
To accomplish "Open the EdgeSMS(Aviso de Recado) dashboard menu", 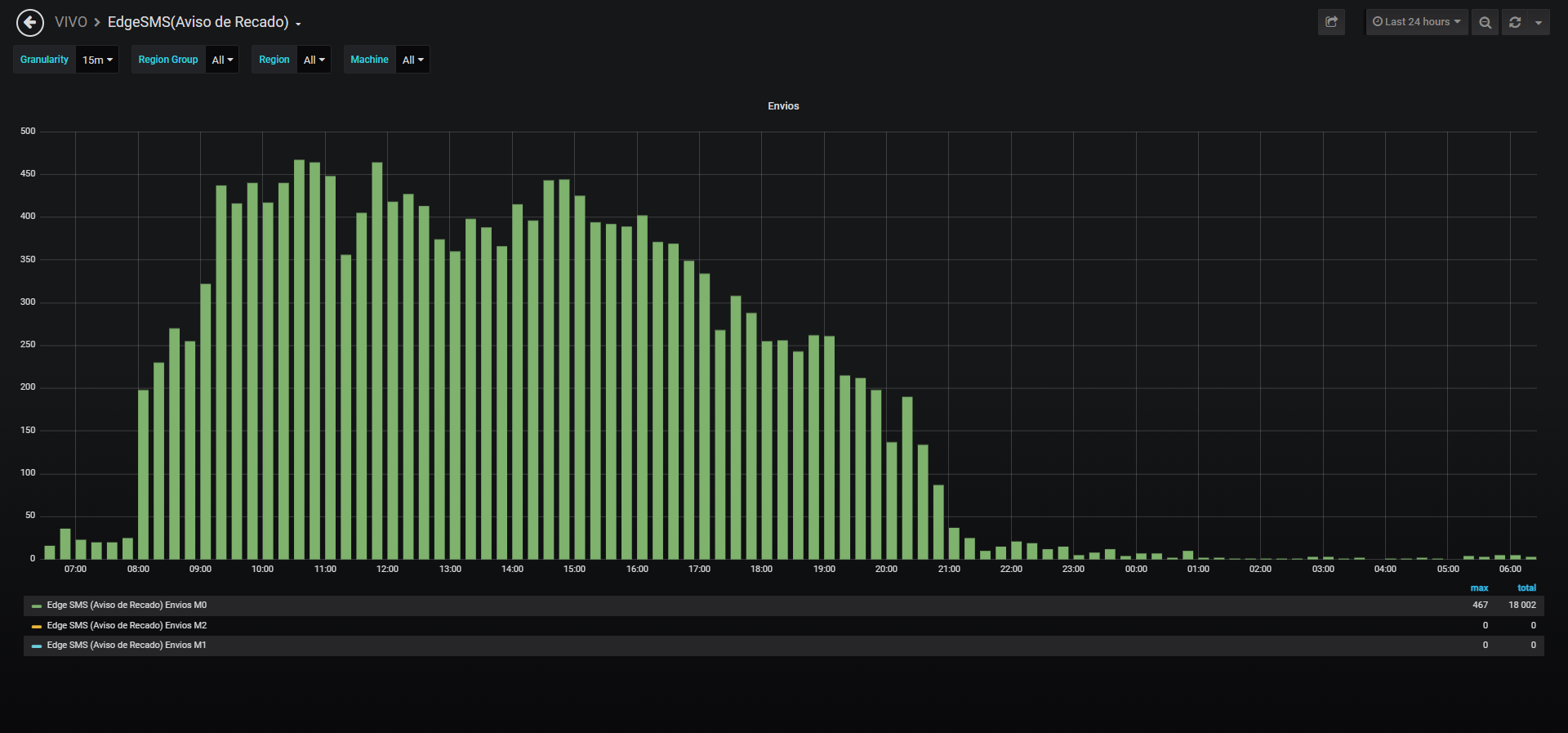I will coord(204,22).
